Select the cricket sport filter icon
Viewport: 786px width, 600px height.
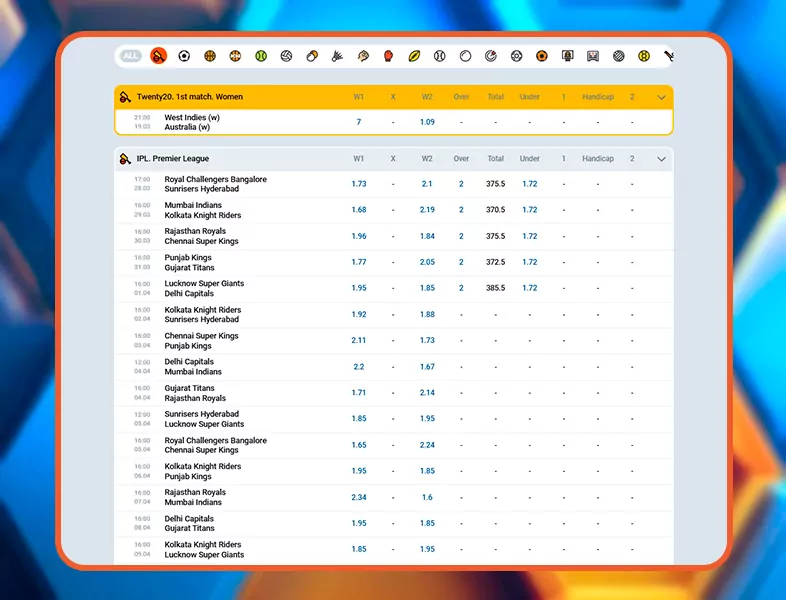[158, 56]
